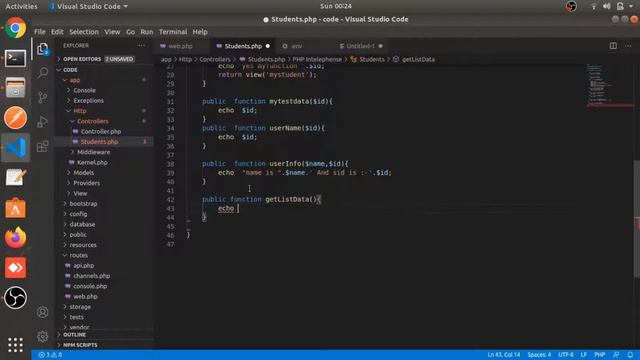The height and width of the screenshot is (360, 640).
Task: Click getListData in the breadcrumb
Action: [418, 59]
